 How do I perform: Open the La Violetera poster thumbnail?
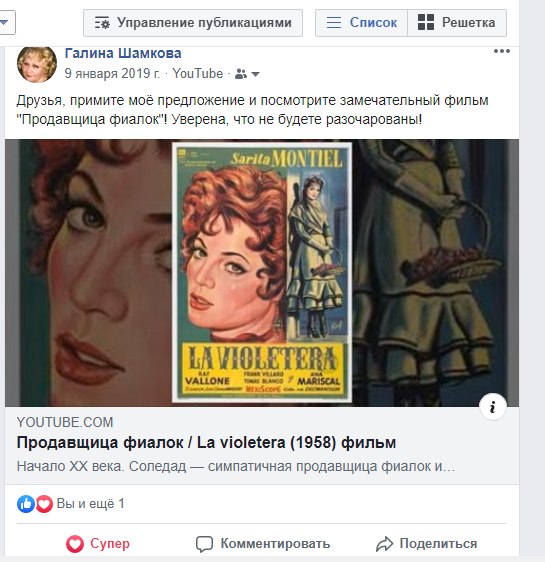coord(262,272)
